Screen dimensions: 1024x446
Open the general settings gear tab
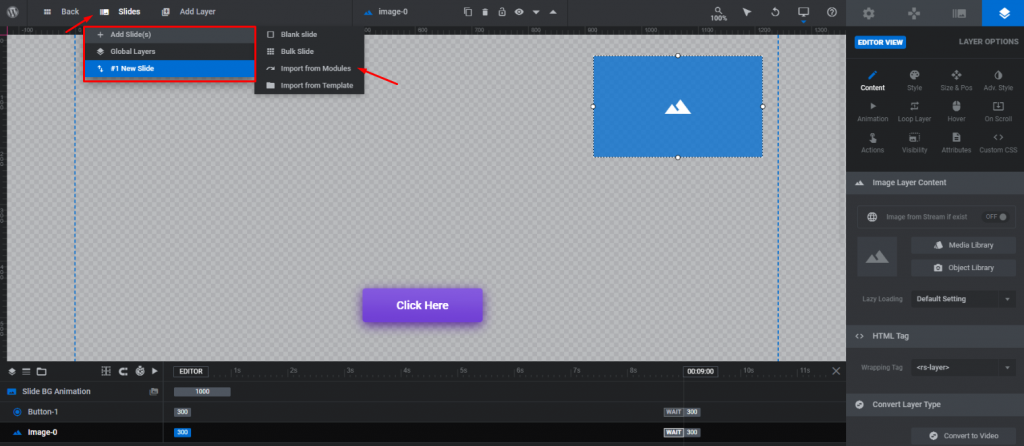pos(869,13)
